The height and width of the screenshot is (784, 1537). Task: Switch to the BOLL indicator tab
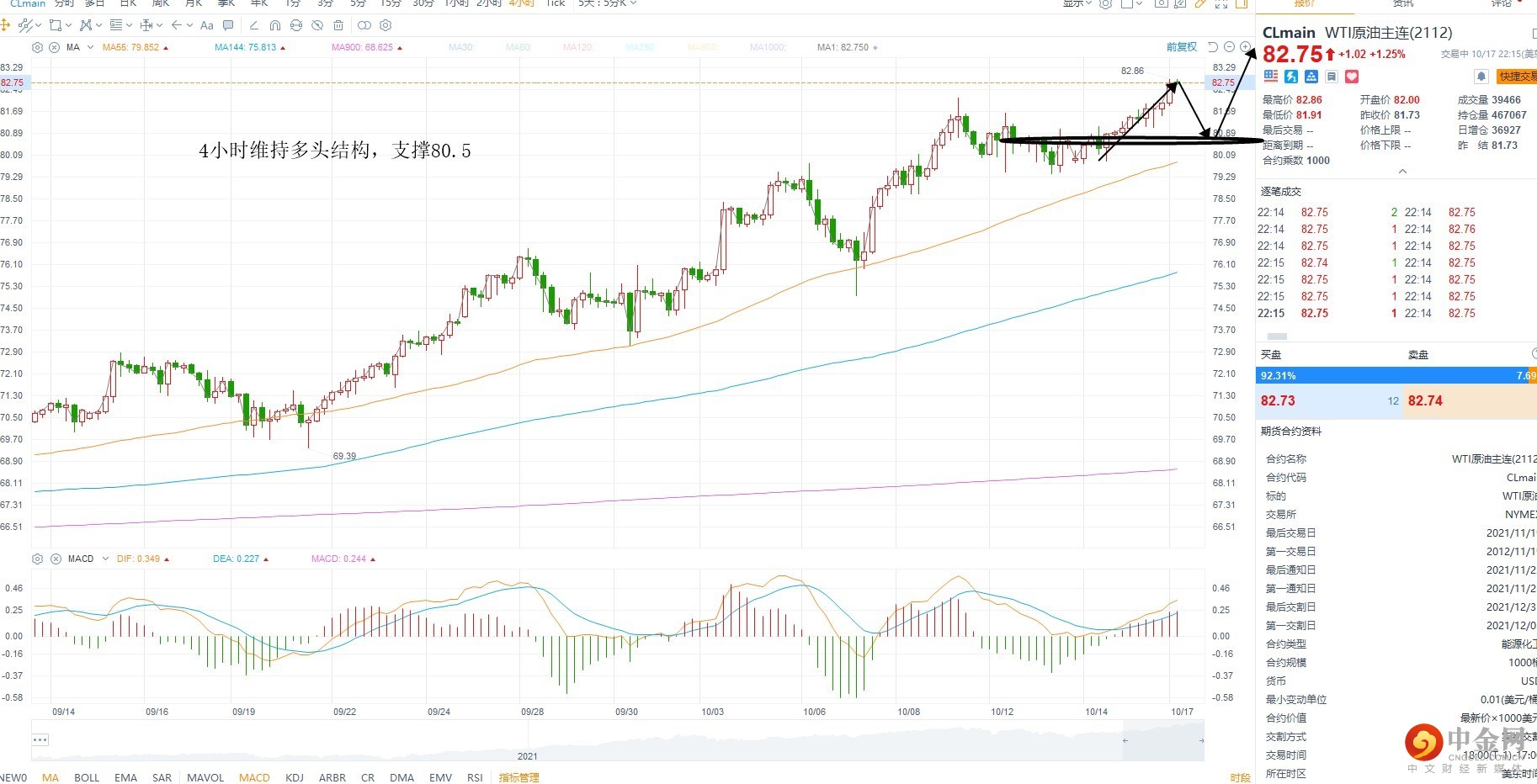87,777
